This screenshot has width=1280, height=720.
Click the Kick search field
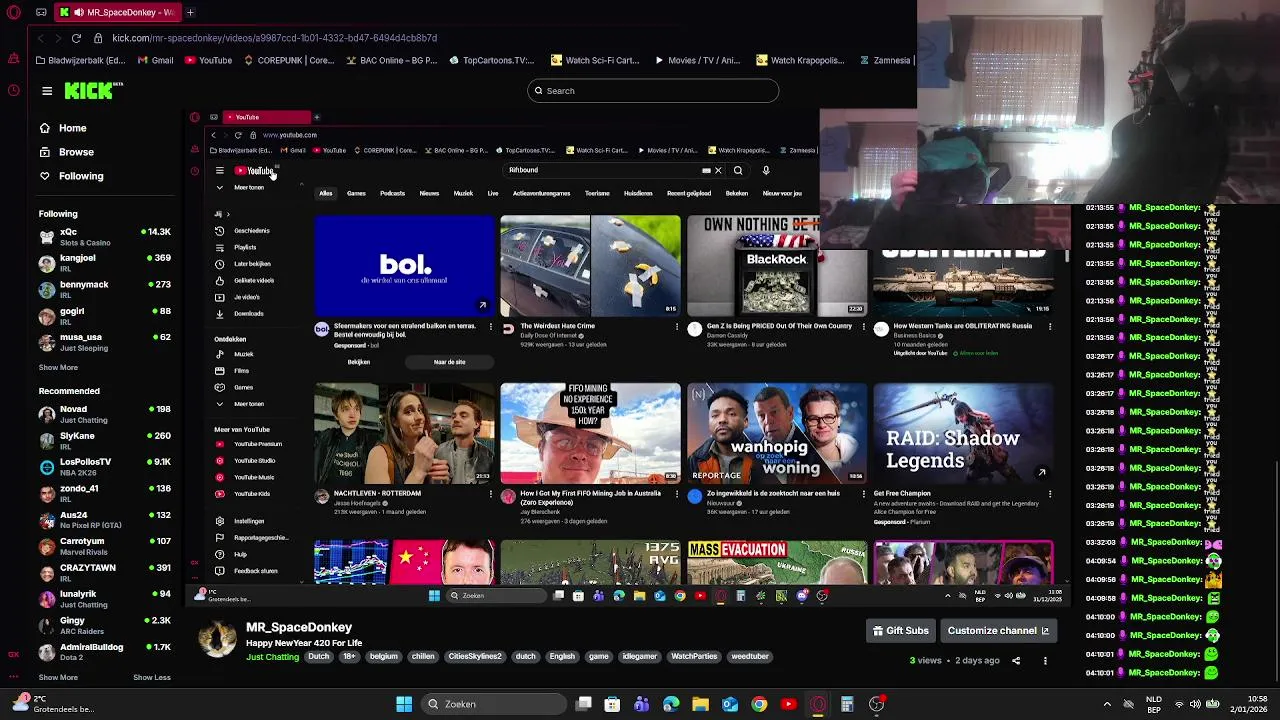(653, 91)
